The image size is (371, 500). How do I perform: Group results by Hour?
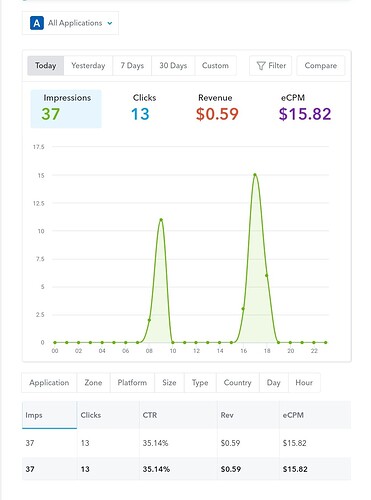coord(304,383)
